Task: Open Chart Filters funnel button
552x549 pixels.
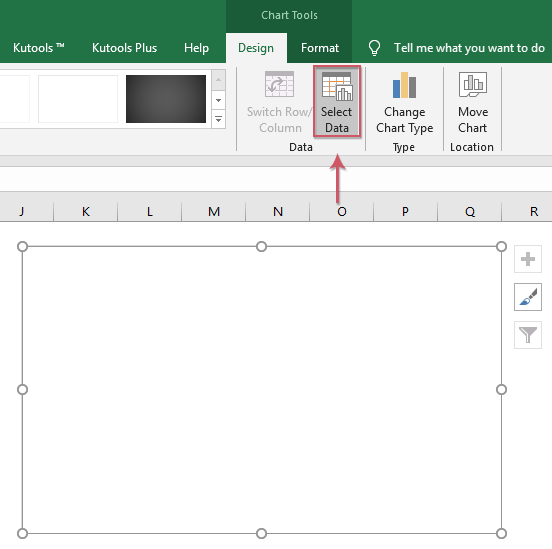Action: coord(528,335)
